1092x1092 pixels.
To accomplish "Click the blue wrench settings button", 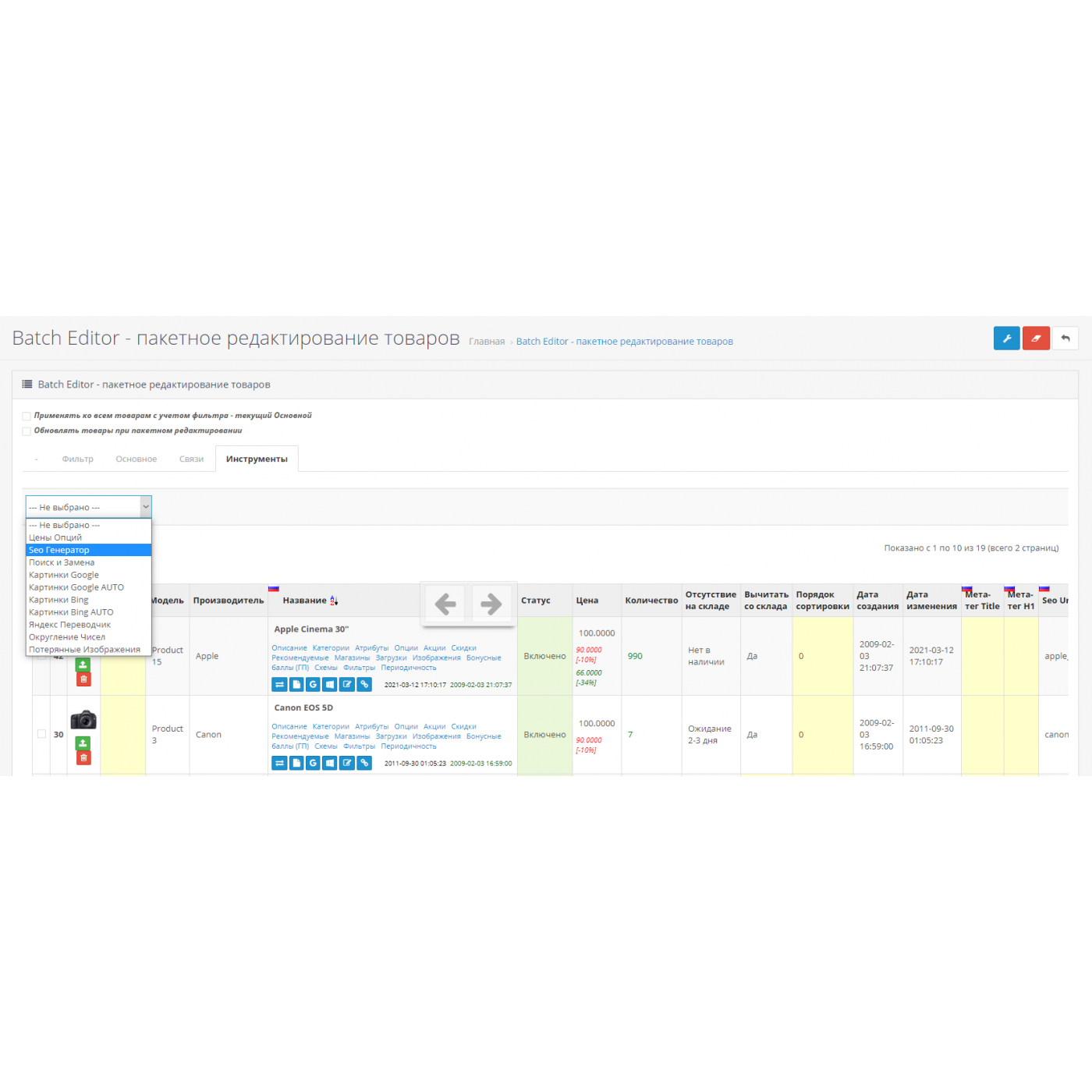I will point(1006,339).
